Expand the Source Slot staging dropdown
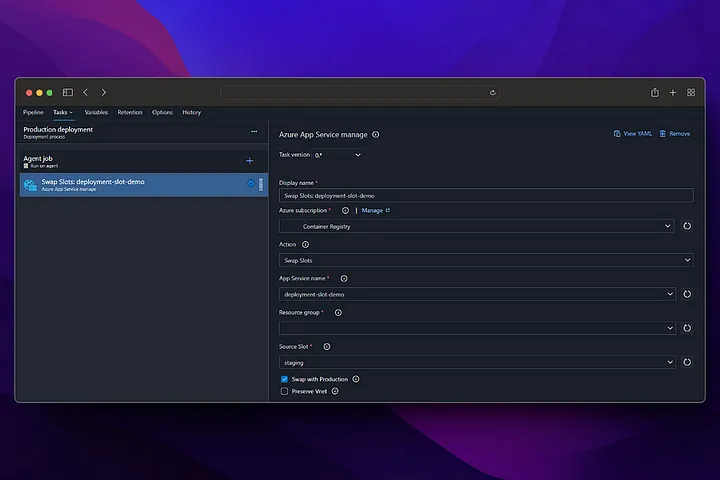Screen dimensions: 720x480 pyautogui.click(x=477, y=362)
